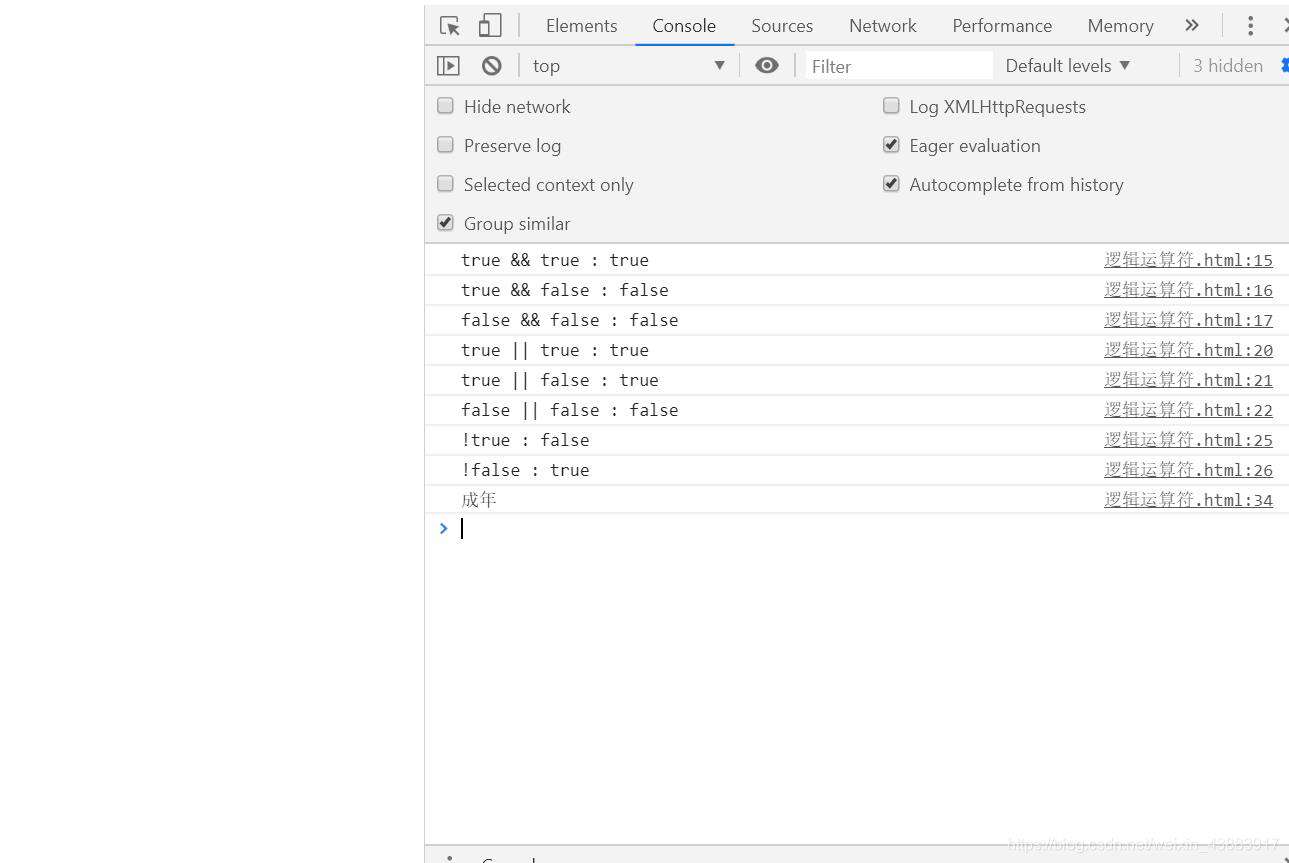This screenshot has height=863, width=1289.
Task: Click the 3 hidden messages label
Action: coord(1227,66)
